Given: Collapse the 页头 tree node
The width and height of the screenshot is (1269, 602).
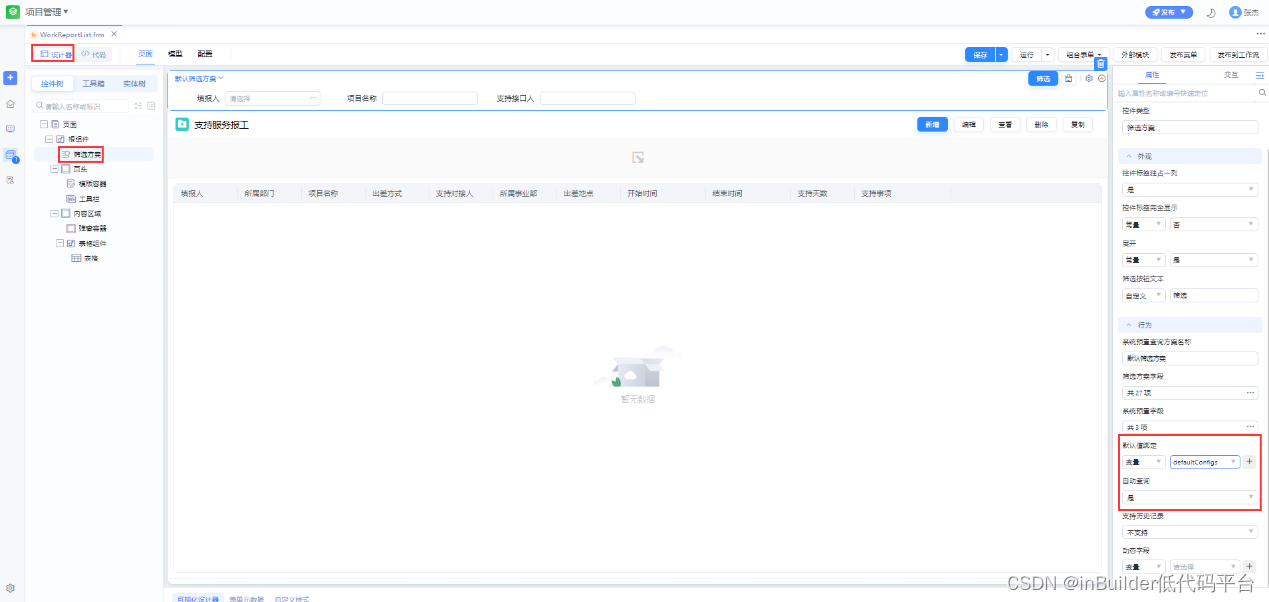Looking at the screenshot, I should tap(54, 169).
